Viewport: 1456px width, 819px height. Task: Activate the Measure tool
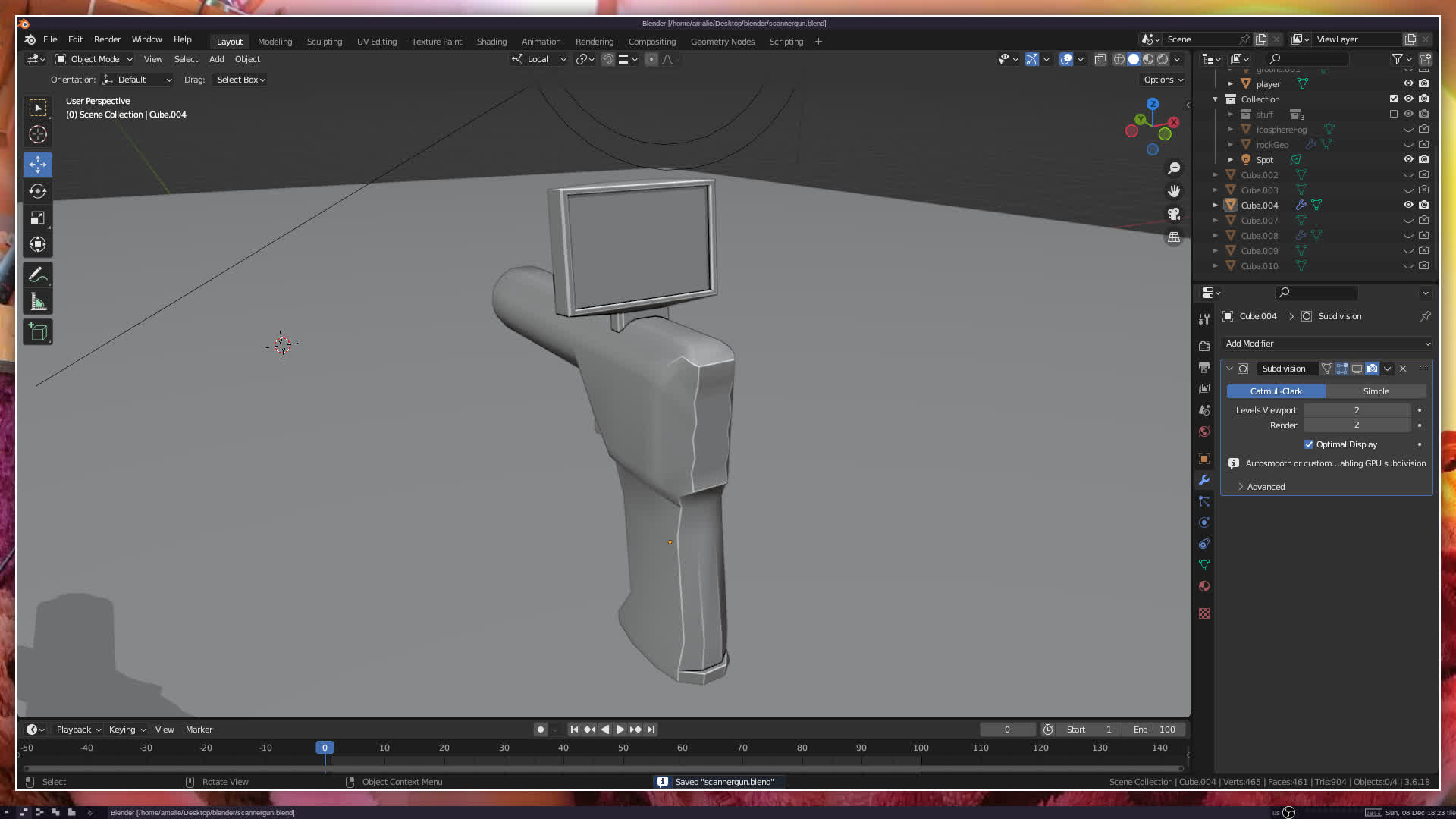point(38,303)
